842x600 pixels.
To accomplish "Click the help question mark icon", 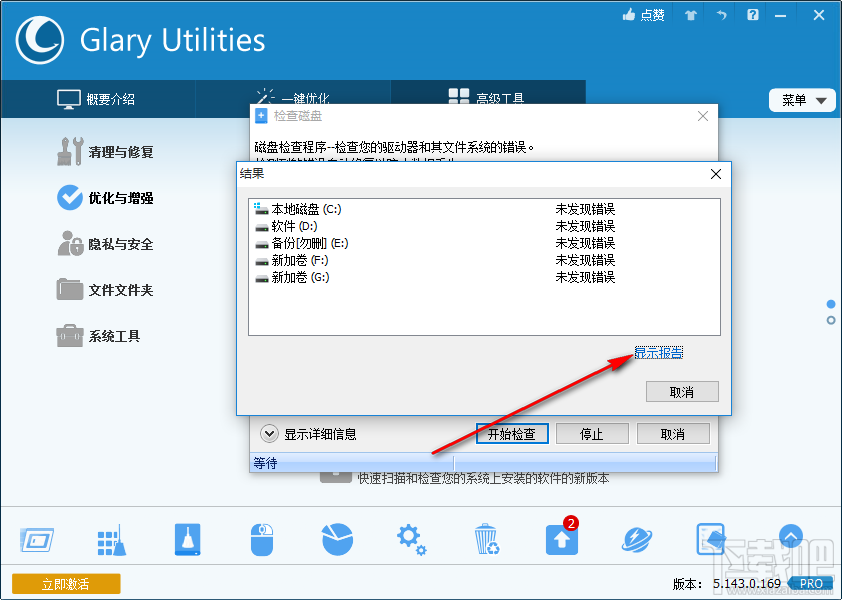I will coord(753,15).
